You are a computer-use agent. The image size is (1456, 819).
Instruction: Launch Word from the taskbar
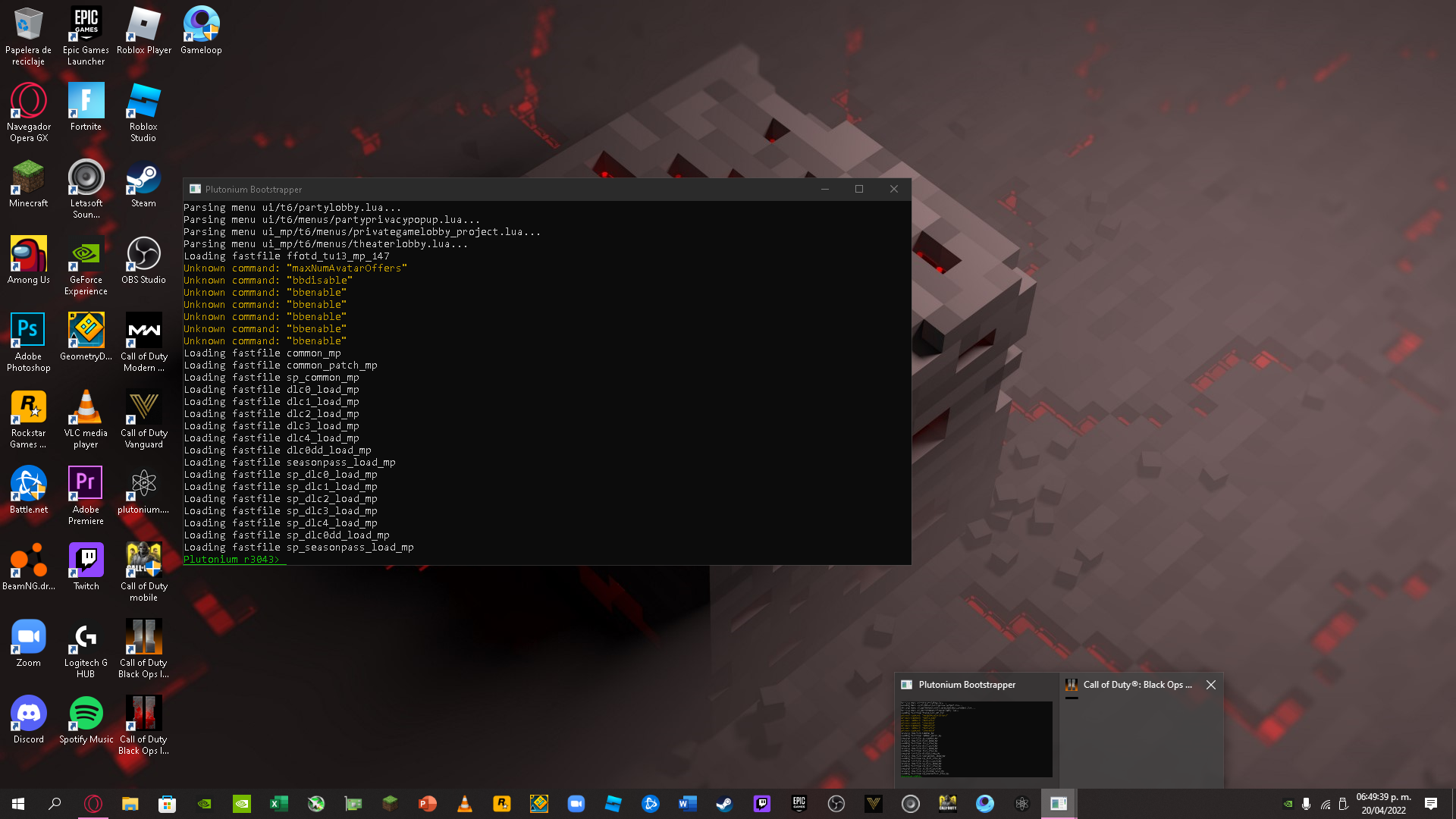coord(687,804)
